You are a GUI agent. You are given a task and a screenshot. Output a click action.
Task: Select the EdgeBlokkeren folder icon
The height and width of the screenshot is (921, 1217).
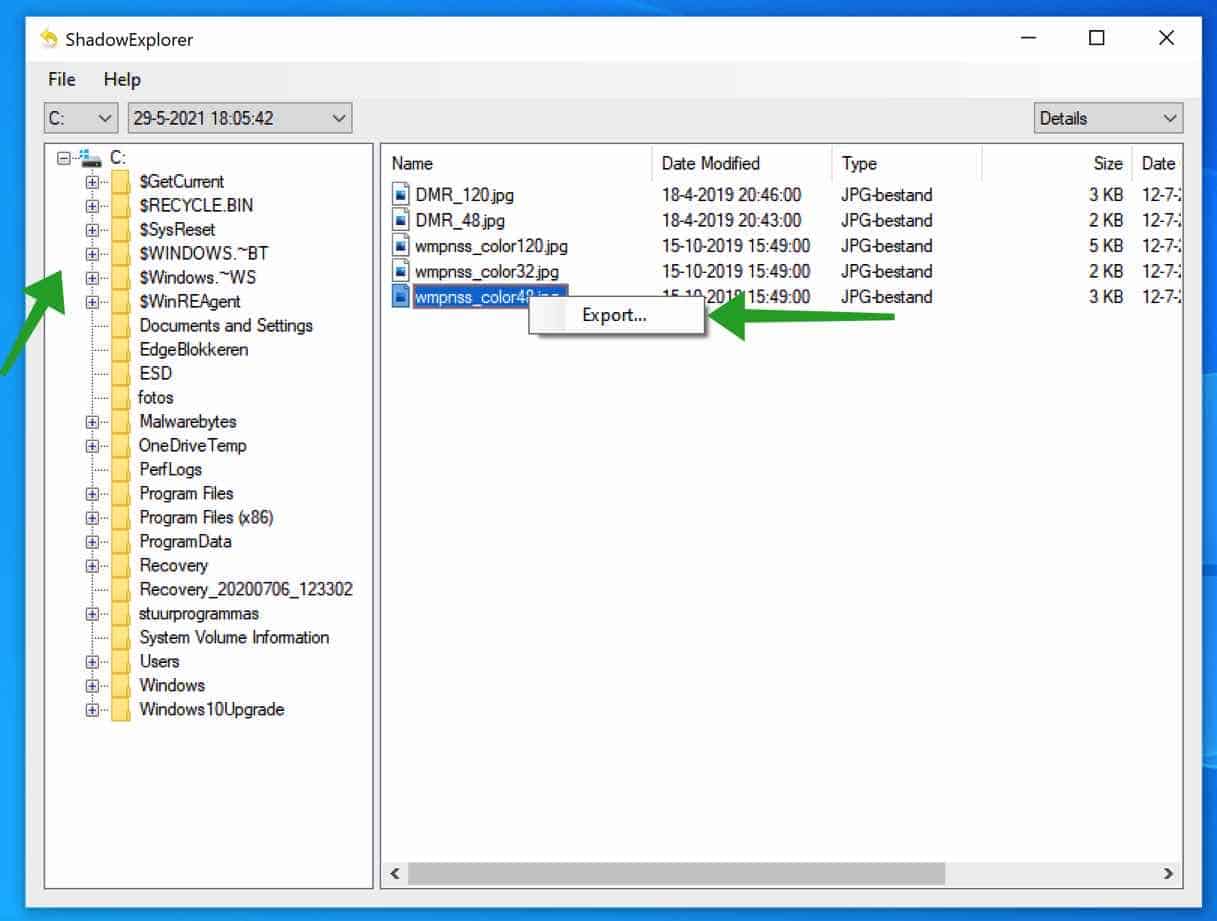tap(121, 349)
